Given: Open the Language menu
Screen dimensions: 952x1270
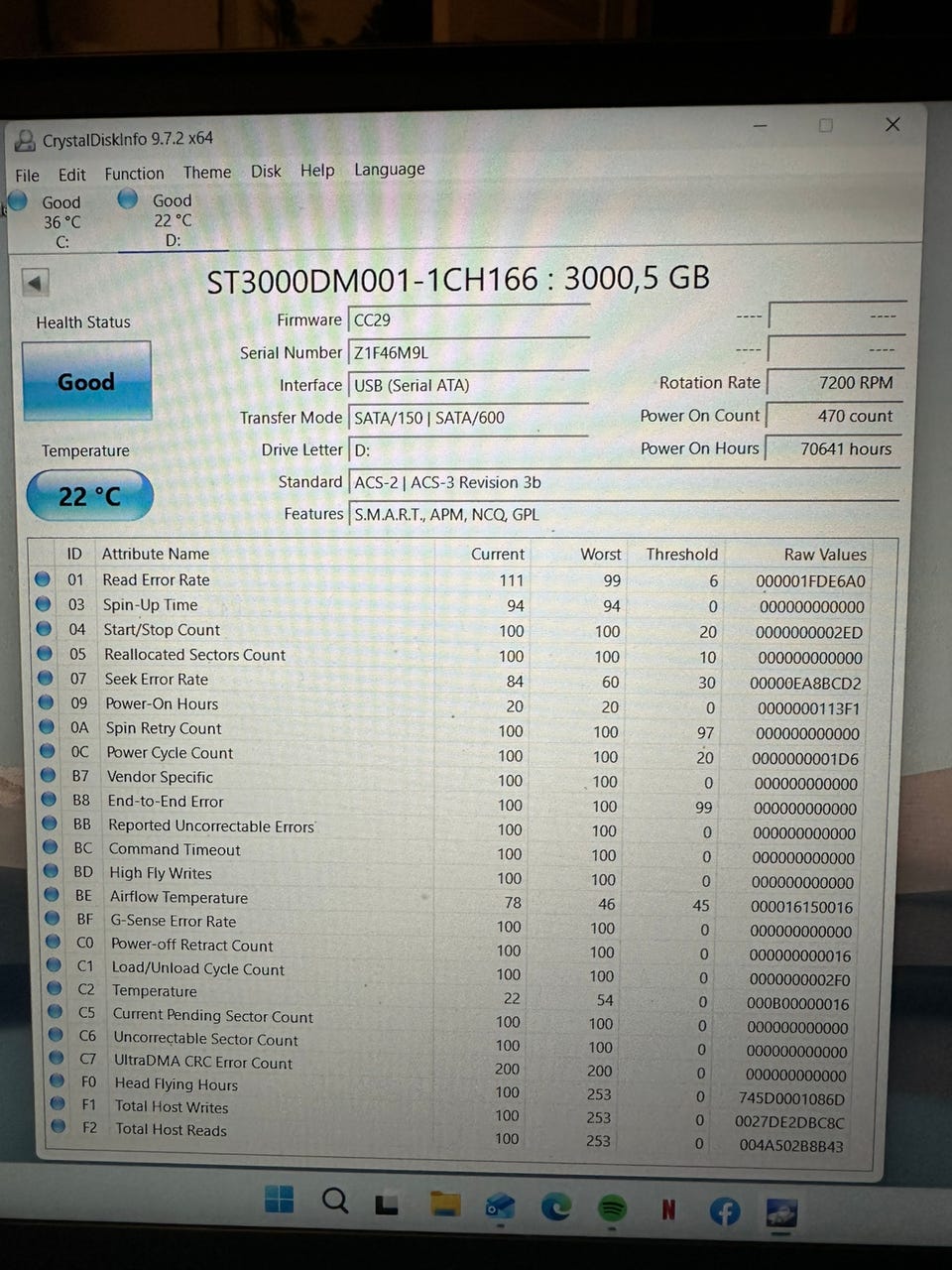Looking at the screenshot, I should point(389,170).
